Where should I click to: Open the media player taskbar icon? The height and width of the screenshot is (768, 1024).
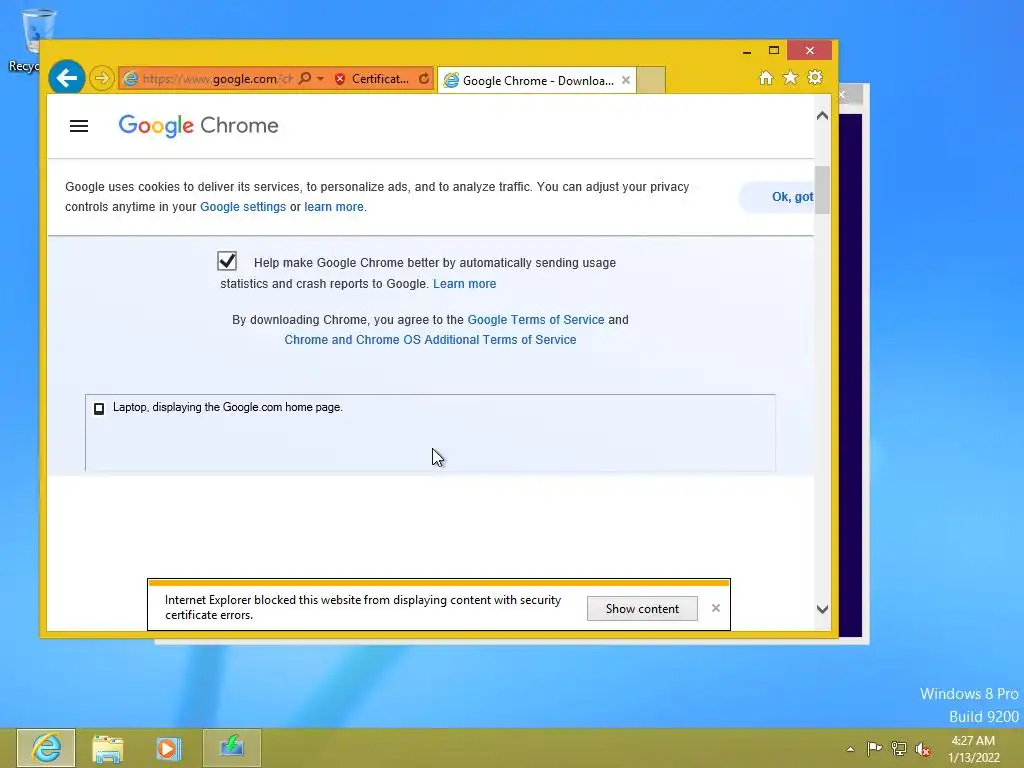(168, 748)
